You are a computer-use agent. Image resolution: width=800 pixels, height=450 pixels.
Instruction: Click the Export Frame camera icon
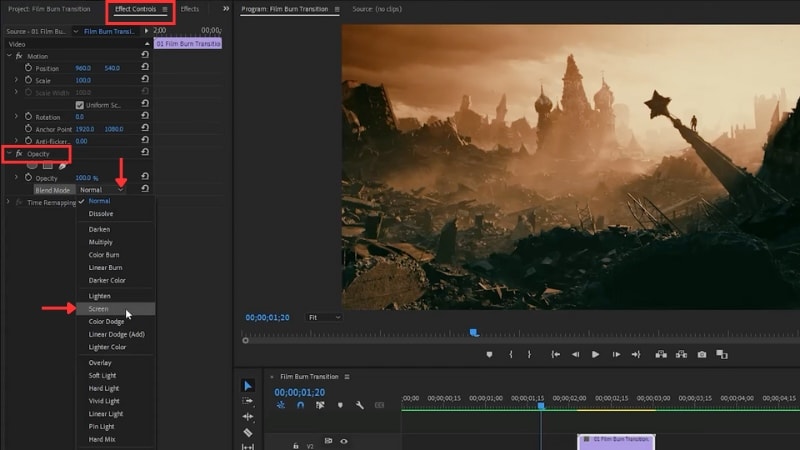tap(702, 354)
